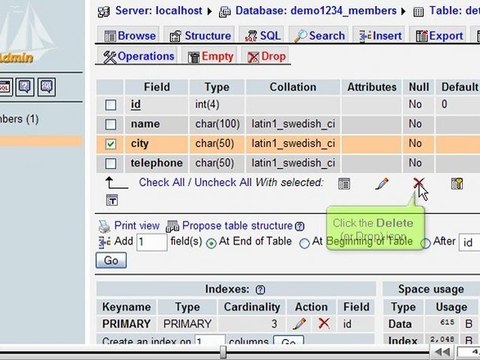Click the id field name
The width and height of the screenshot is (480, 360).
[x=135, y=104]
